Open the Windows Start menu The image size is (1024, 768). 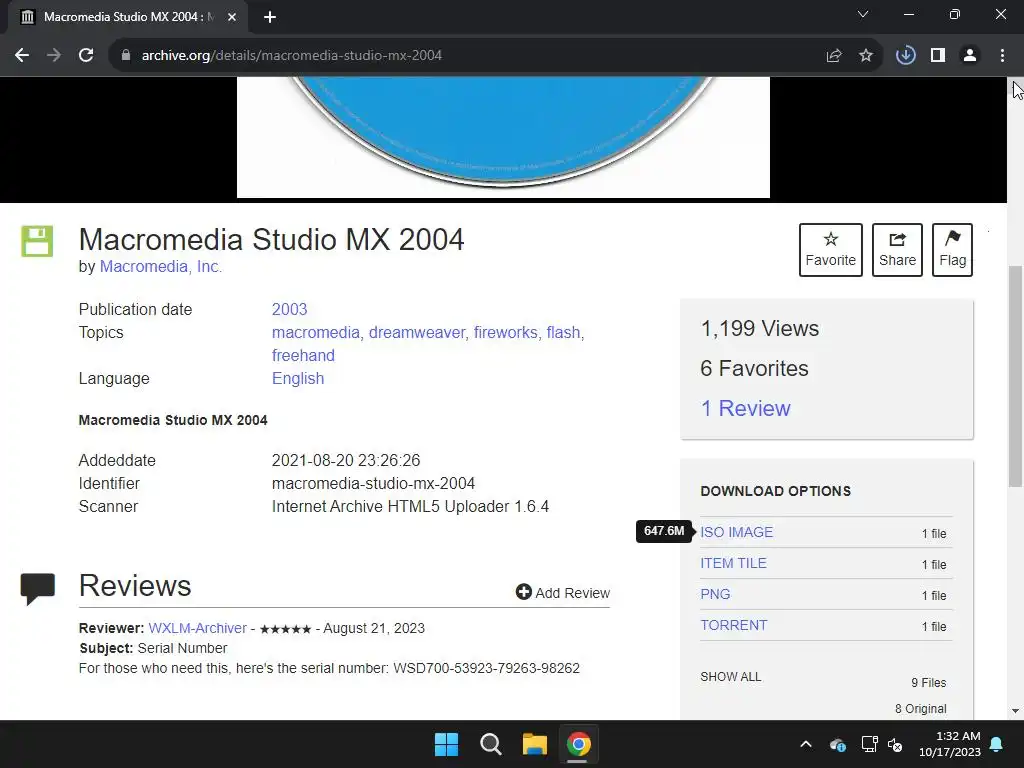447,744
